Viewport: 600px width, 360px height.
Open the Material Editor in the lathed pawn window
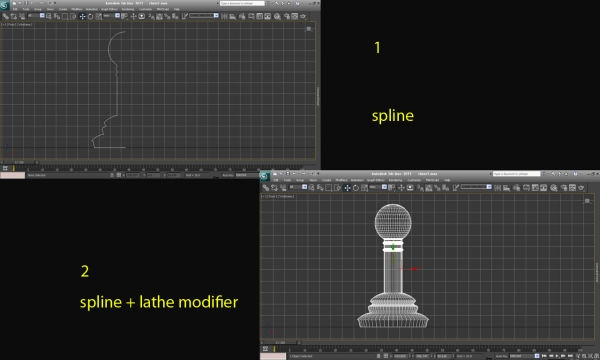(554, 188)
